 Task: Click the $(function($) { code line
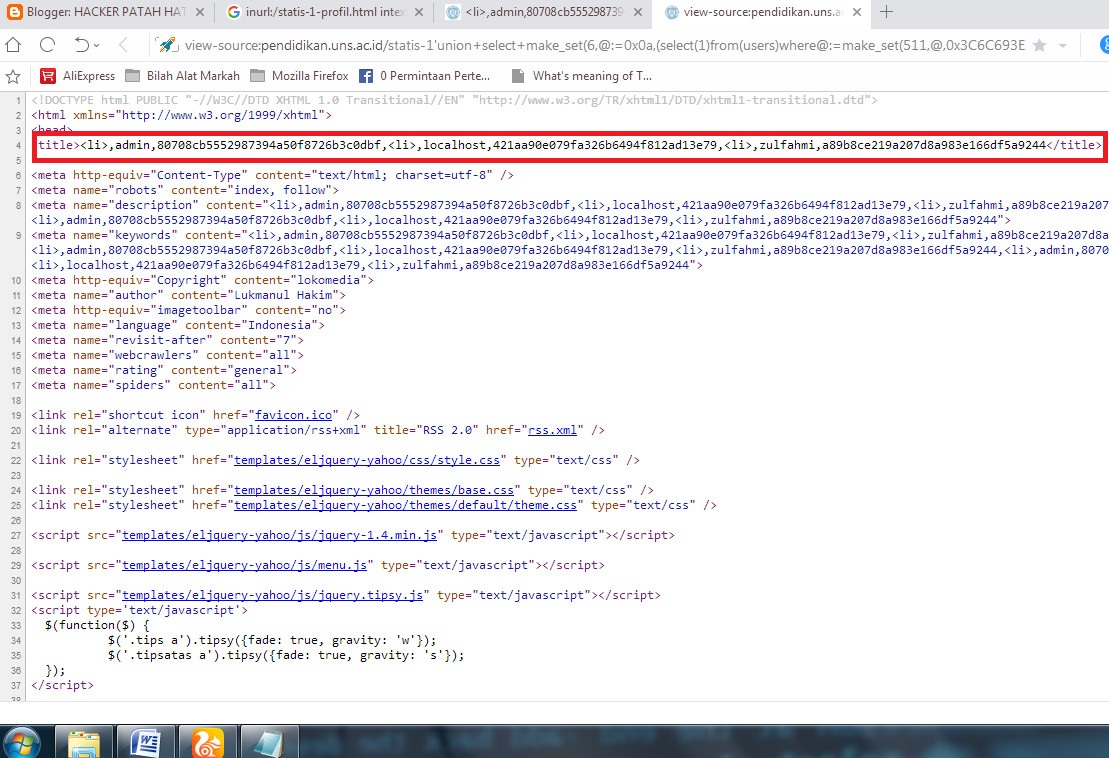97,625
